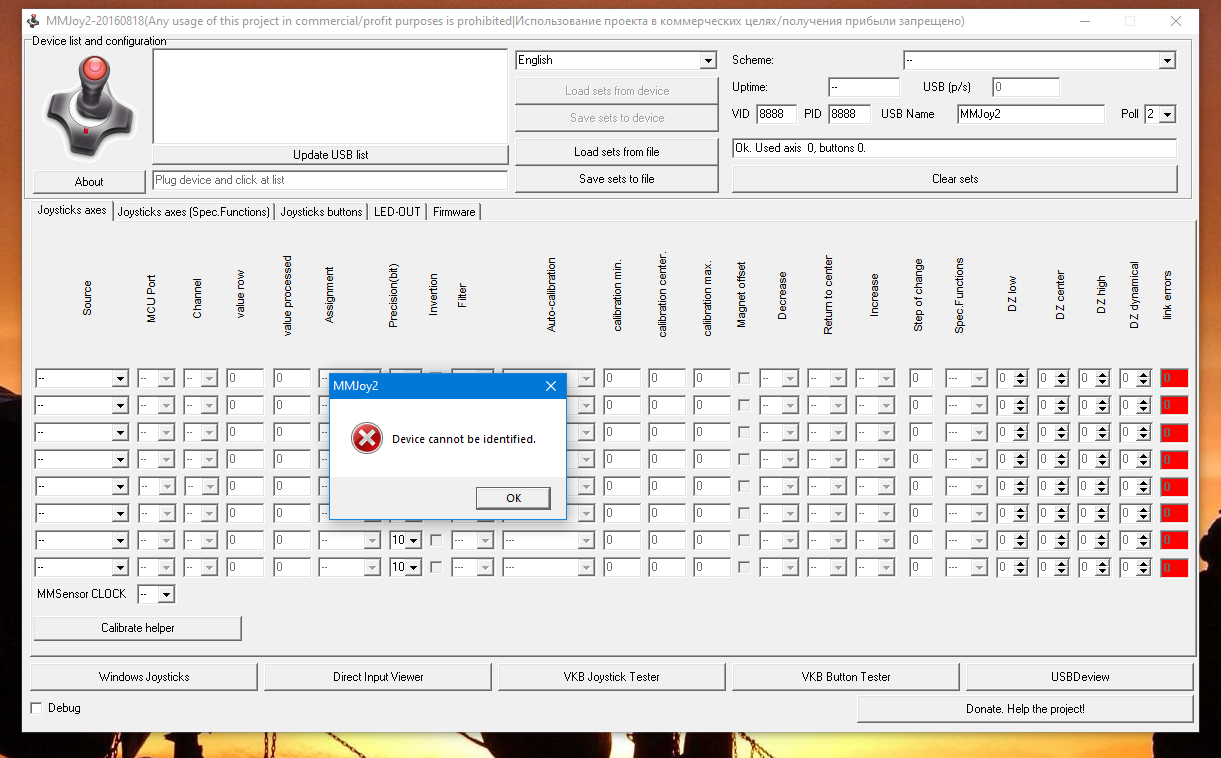Toggle Magnet offset checkbox in first axis row
This screenshot has width=1221, height=758.
point(744,378)
